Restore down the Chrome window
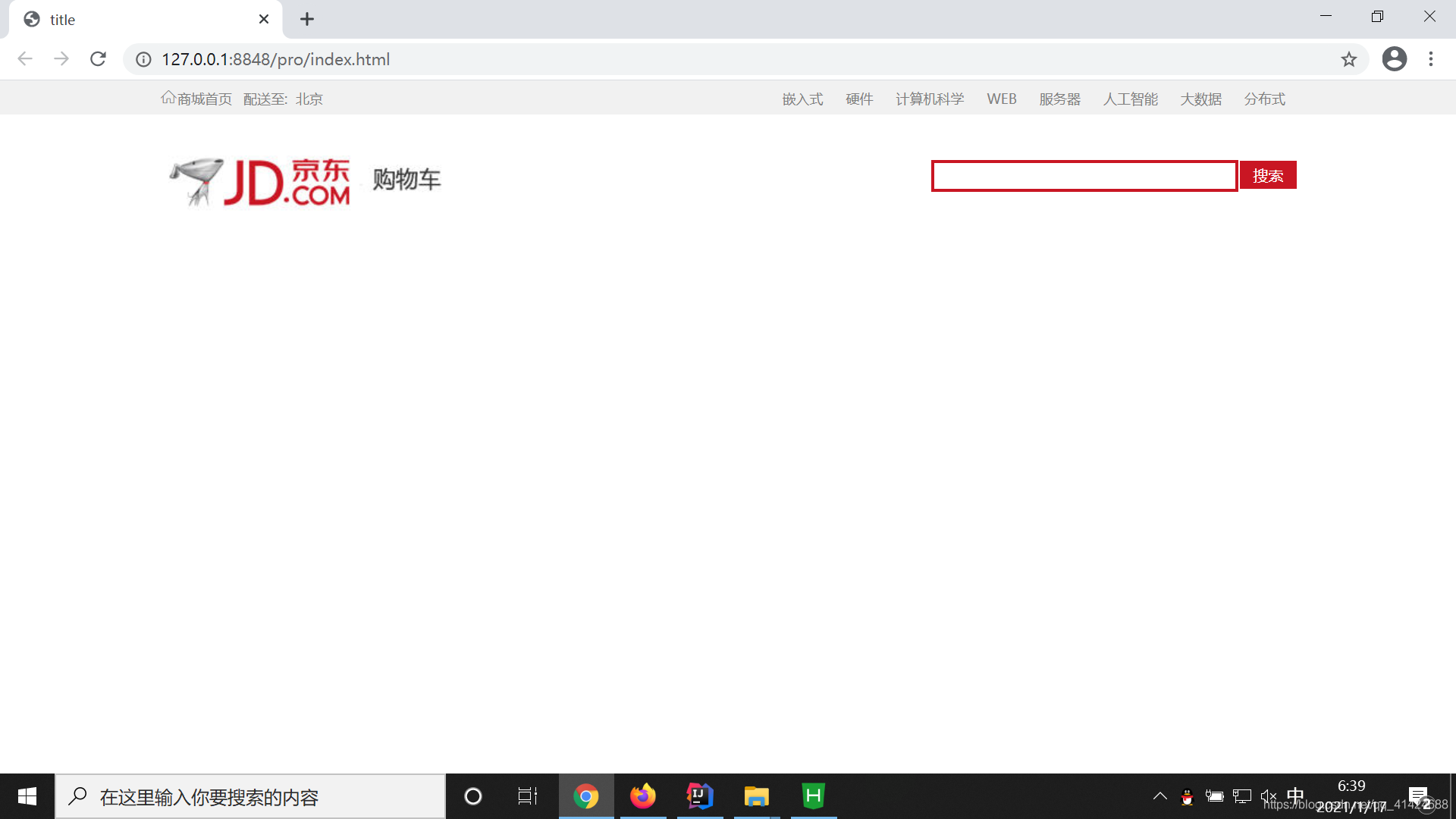 1377,17
